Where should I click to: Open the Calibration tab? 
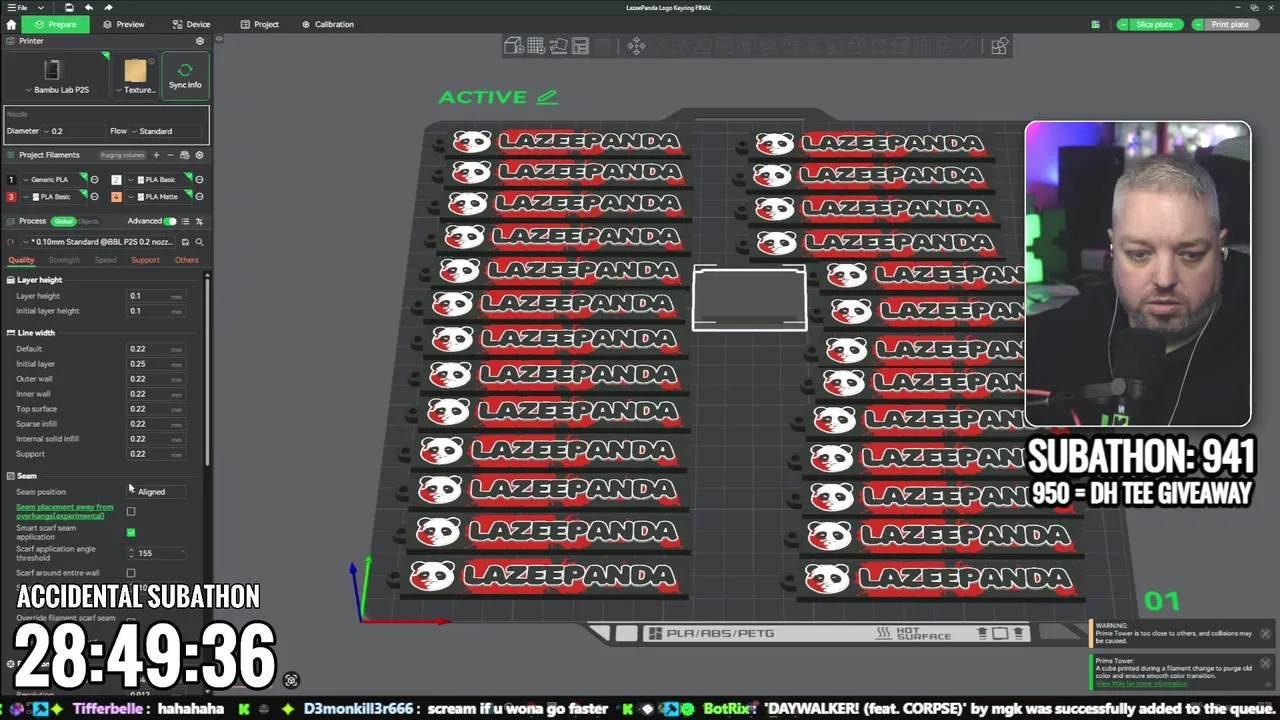coord(328,24)
